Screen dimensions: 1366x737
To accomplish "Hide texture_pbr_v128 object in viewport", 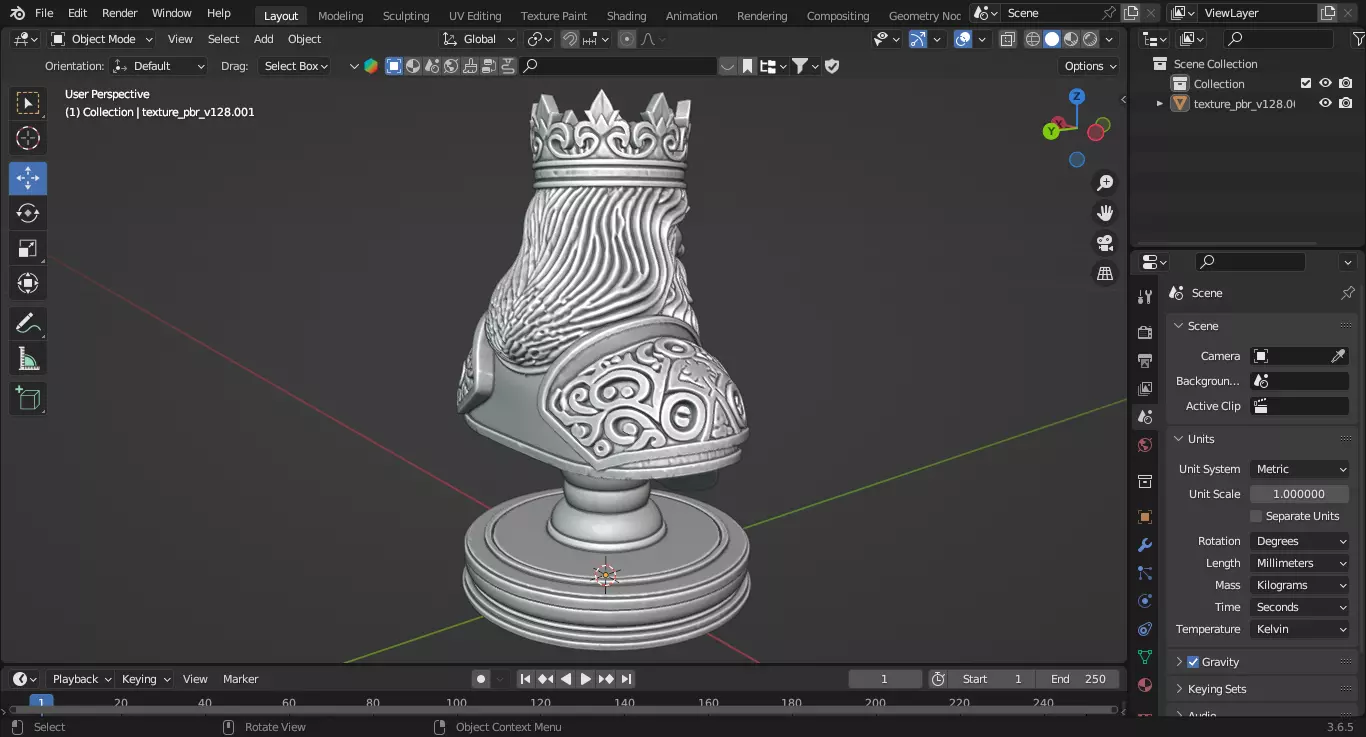I will click(x=1325, y=103).
